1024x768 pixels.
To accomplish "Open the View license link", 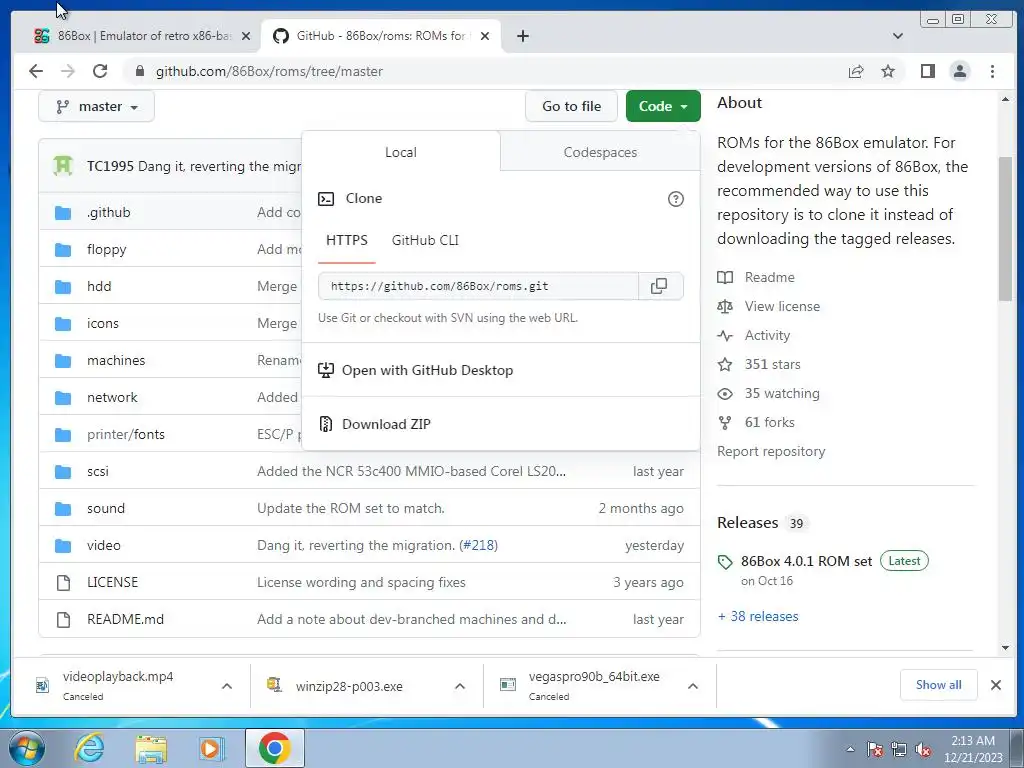I will (769, 306).
